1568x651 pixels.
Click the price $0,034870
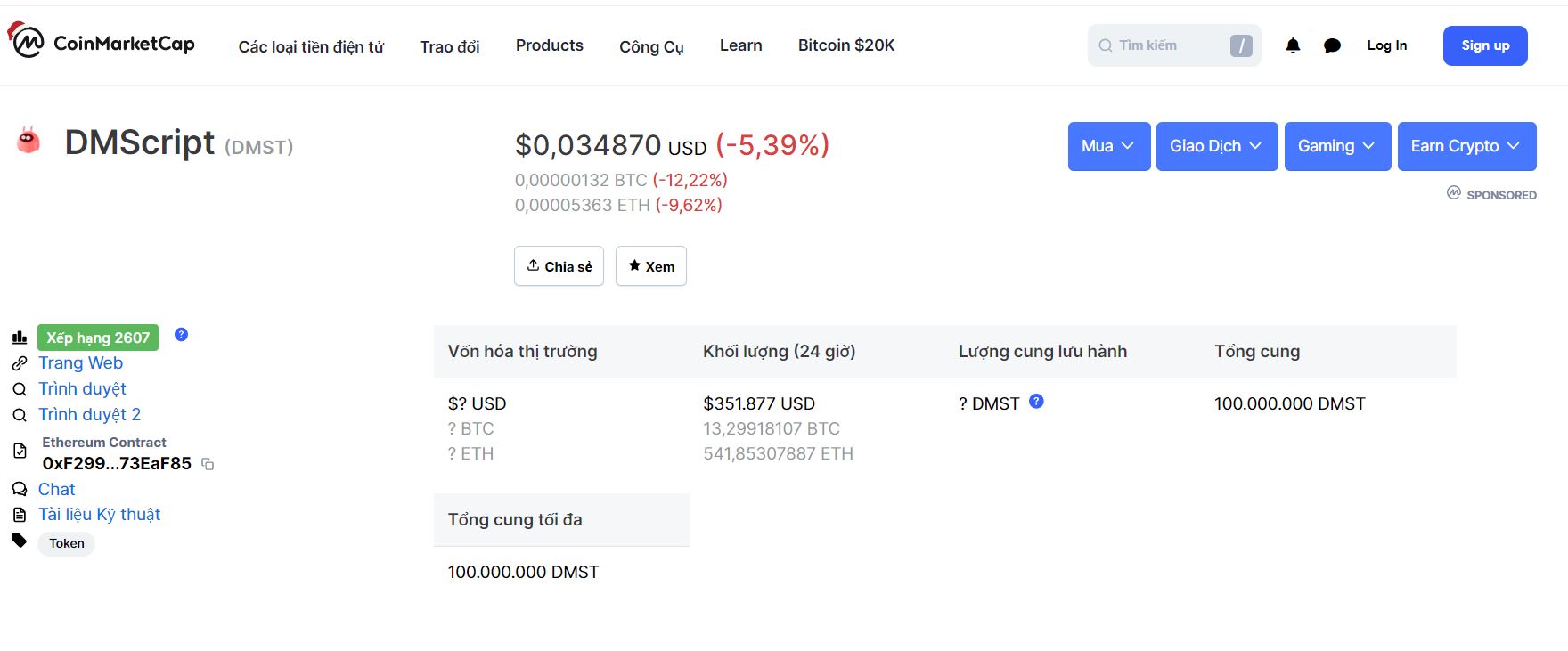pyautogui.click(x=588, y=145)
